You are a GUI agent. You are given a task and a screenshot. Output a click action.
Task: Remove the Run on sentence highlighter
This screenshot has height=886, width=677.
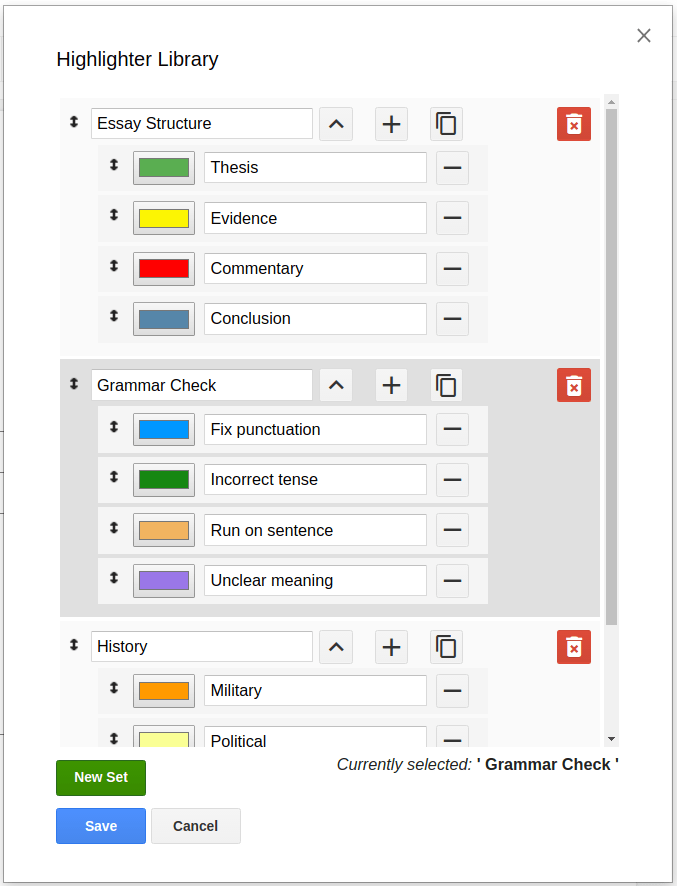point(452,530)
